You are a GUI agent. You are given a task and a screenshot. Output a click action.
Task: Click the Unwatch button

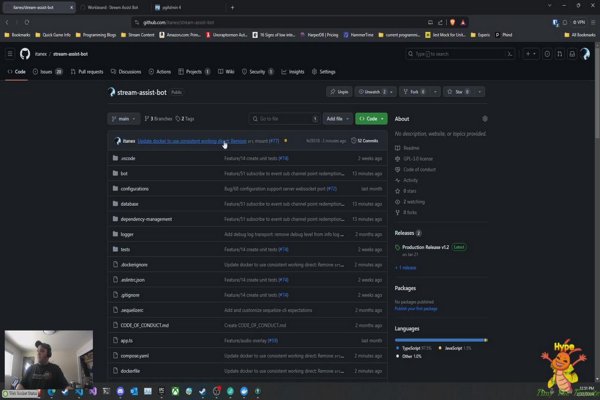(x=371, y=92)
